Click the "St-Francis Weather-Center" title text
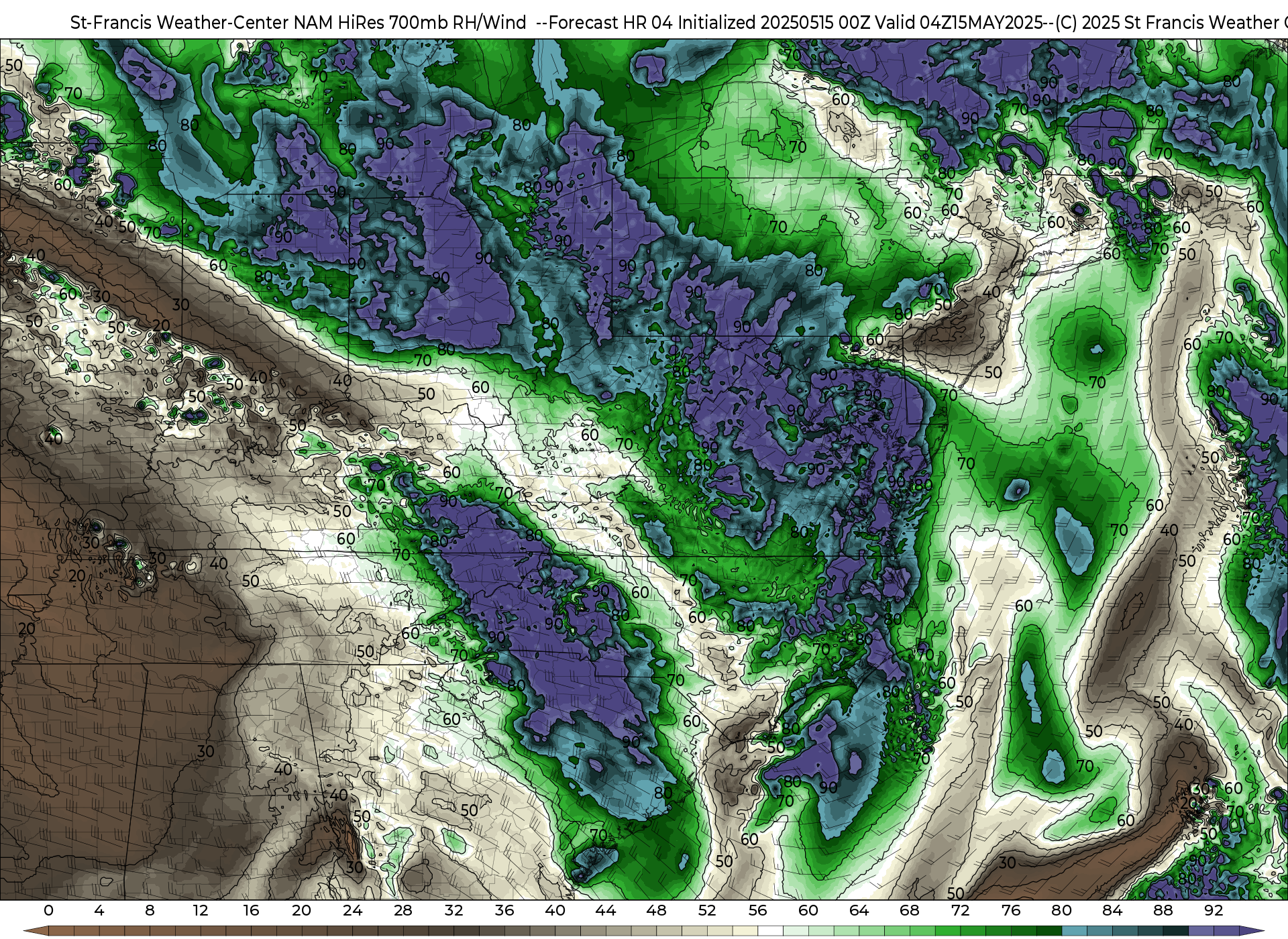Viewport: 1288px width, 939px height. click(x=180, y=22)
